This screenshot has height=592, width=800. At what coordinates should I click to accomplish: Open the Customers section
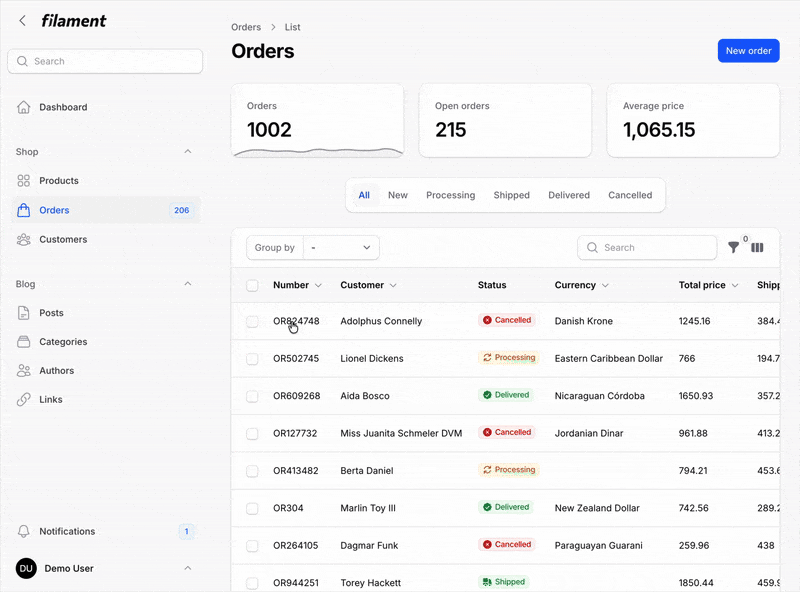pos(25,239)
